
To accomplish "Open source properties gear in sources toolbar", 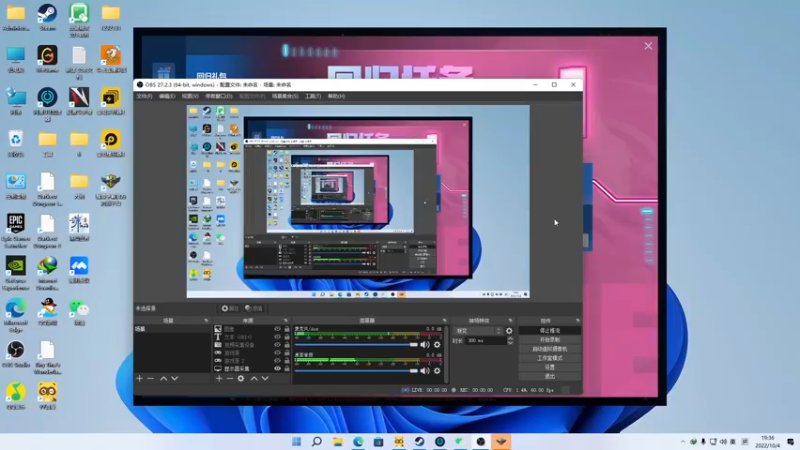I will coord(241,379).
